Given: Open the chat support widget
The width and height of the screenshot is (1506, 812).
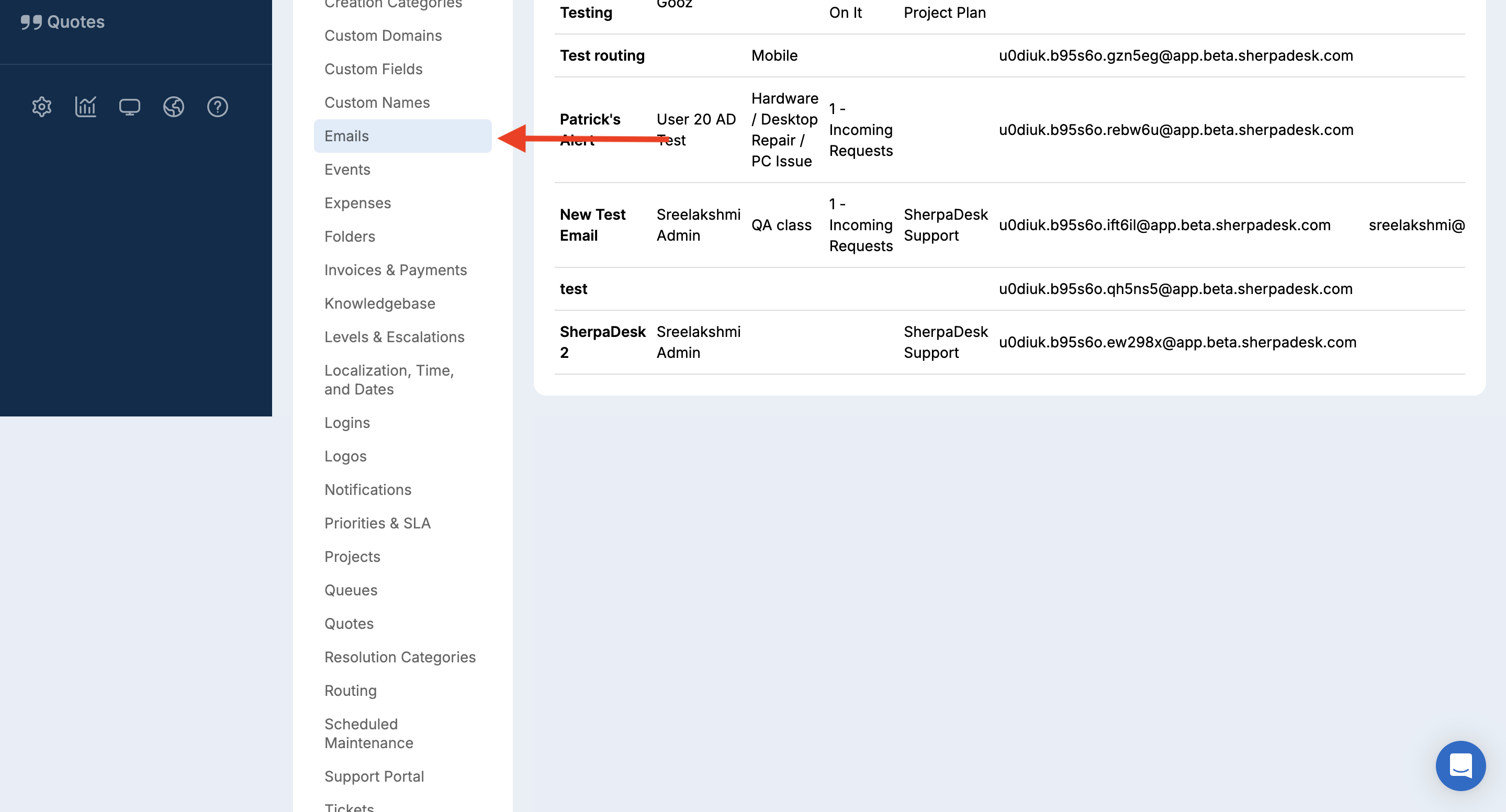Looking at the screenshot, I should coord(1460,765).
